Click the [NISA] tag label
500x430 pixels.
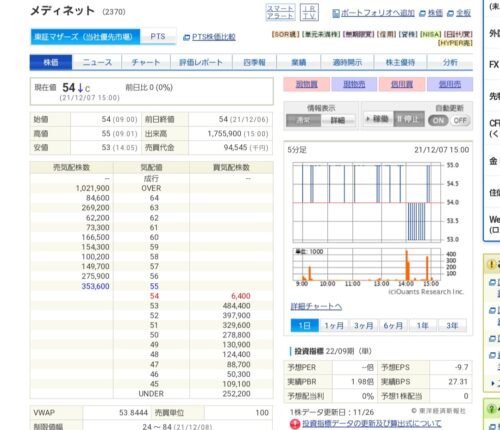[430, 34]
